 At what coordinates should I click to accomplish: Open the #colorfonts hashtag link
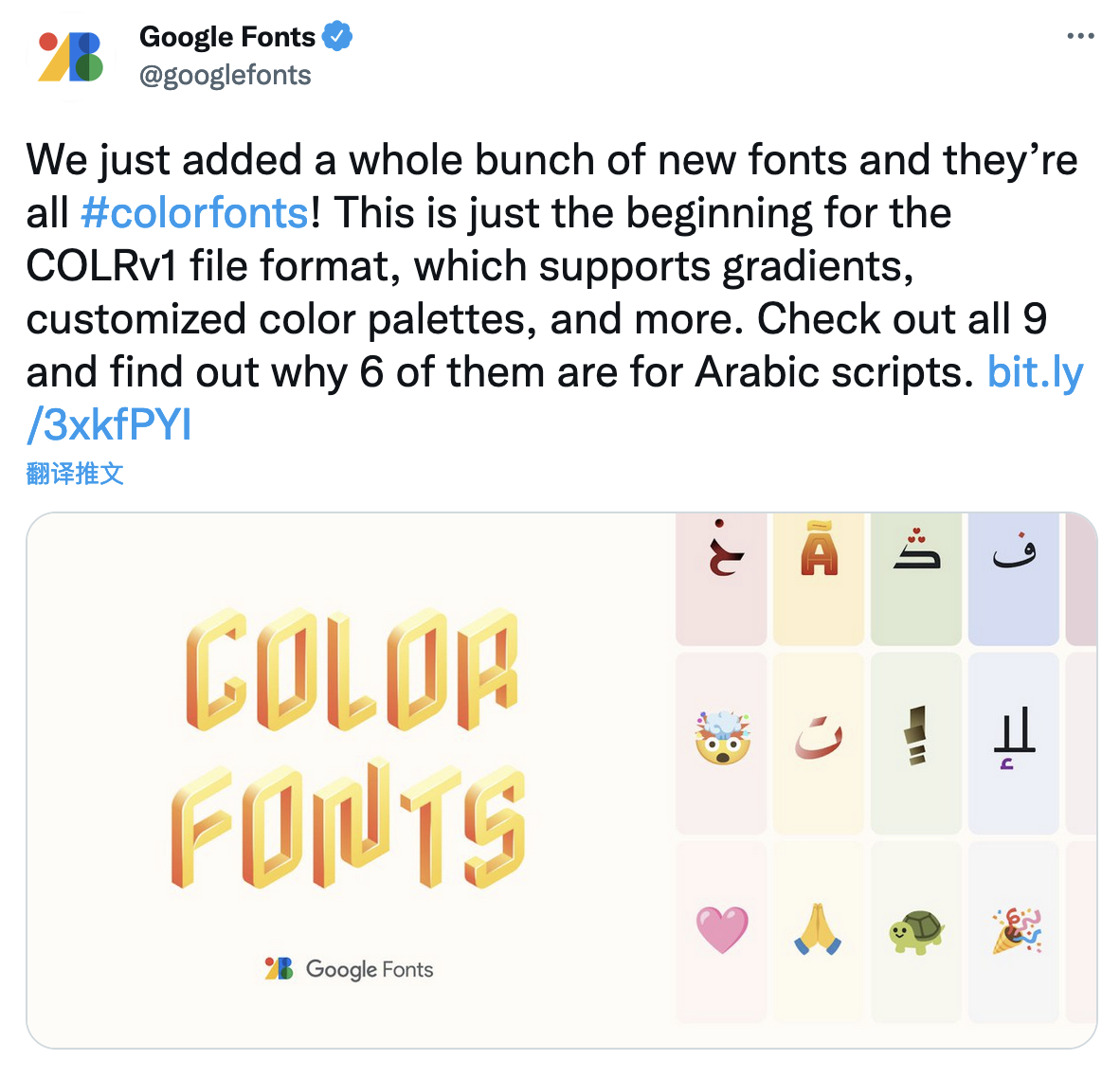pos(194,213)
